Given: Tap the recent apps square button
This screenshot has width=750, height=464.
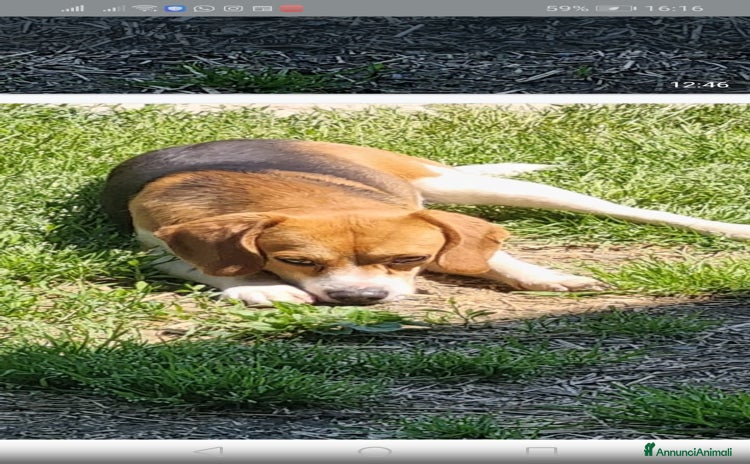Looking at the screenshot, I should click(541, 451).
